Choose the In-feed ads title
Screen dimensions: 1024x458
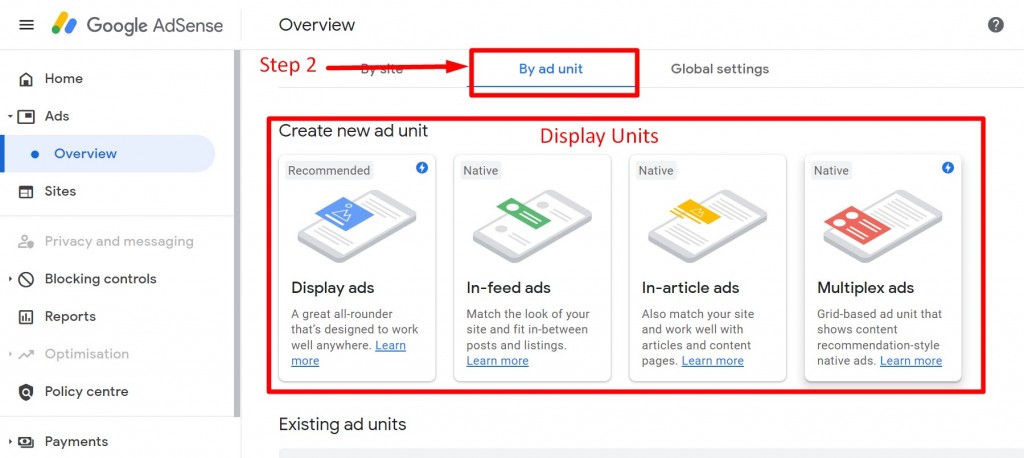pyautogui.click(x=508, y=287)
